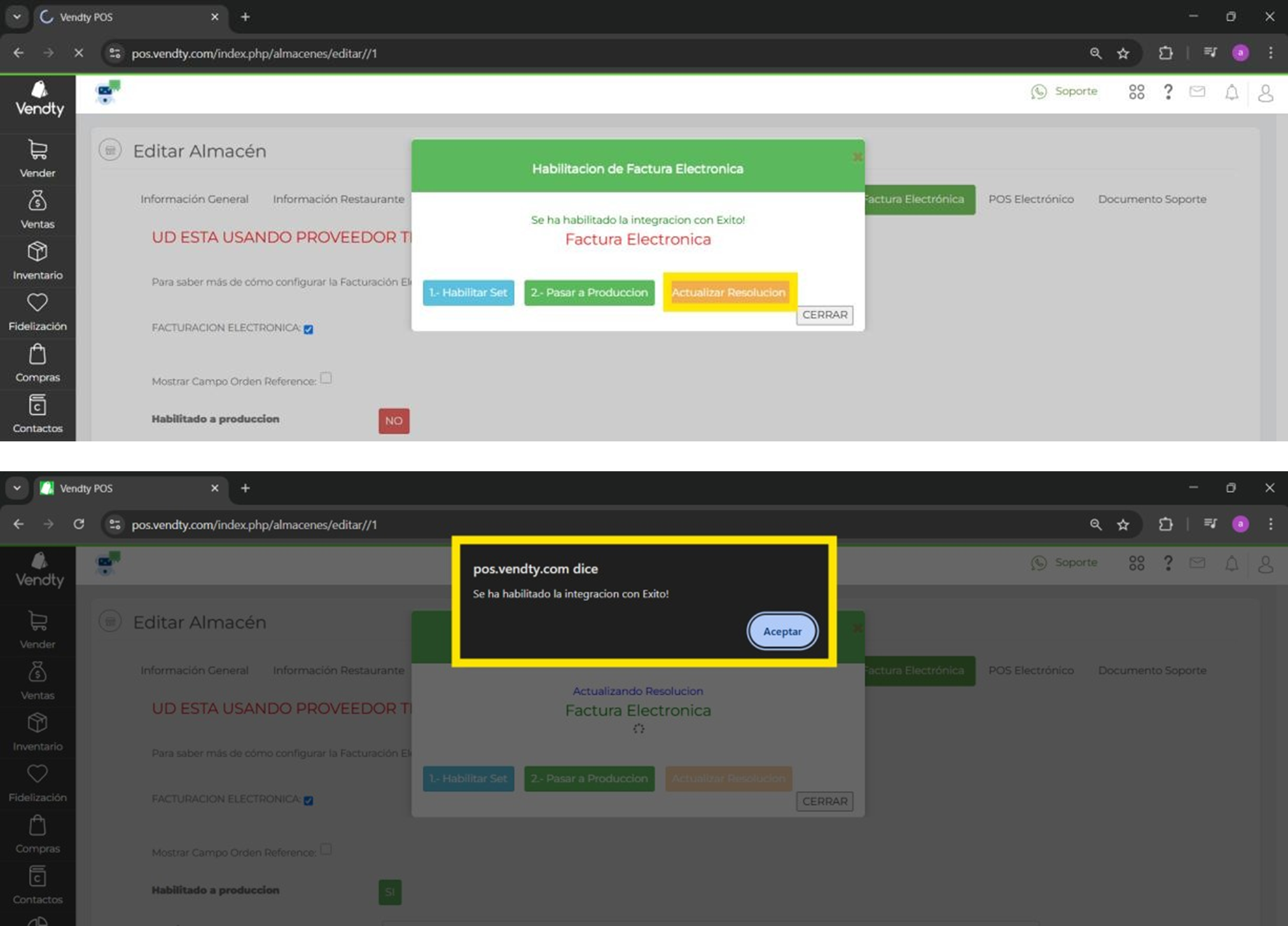1288x926 pixels.
Task: Open Inventario box icon in upper sidebar
Action: [38, 252]
